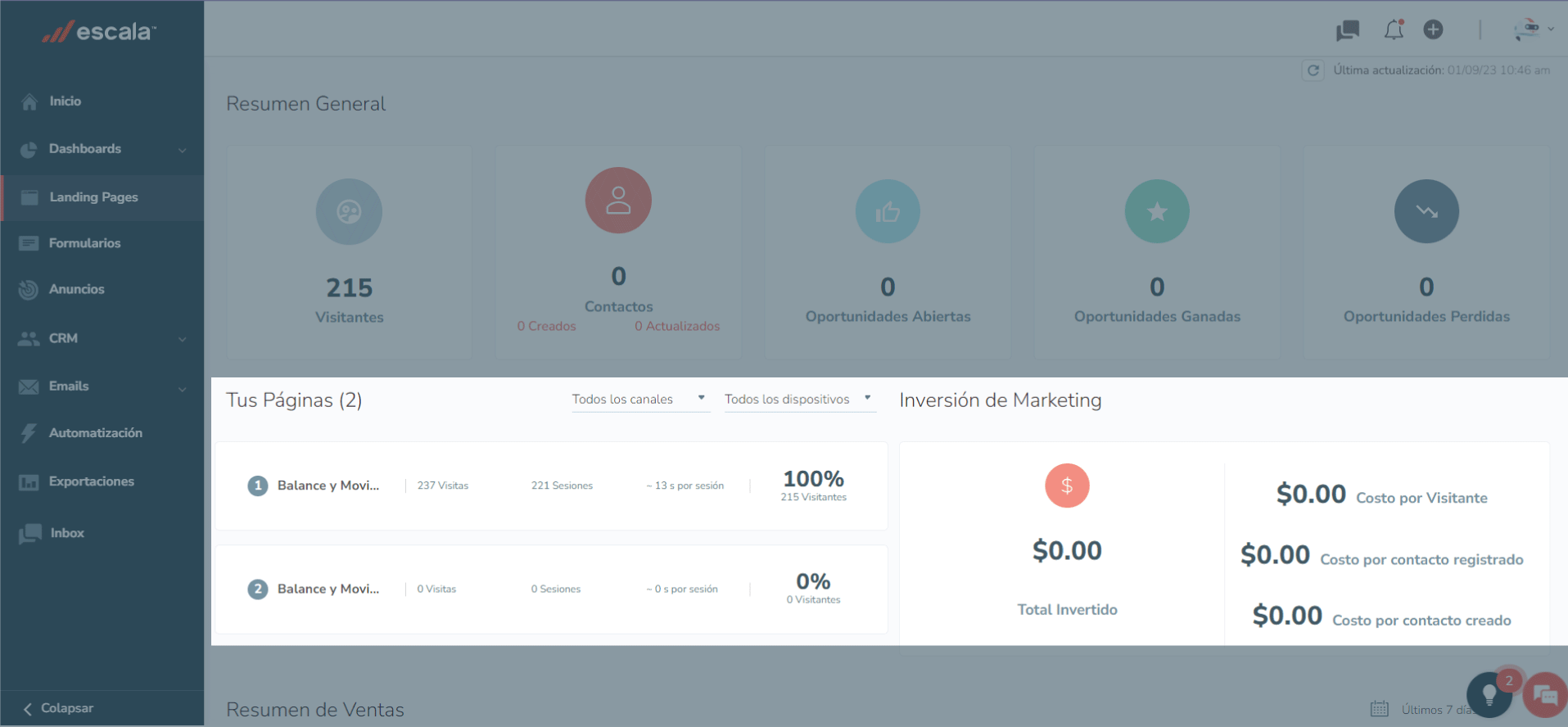Open Formularios menu item
The height and width of the screenshot is (727, 1568).
coord(85,243)
